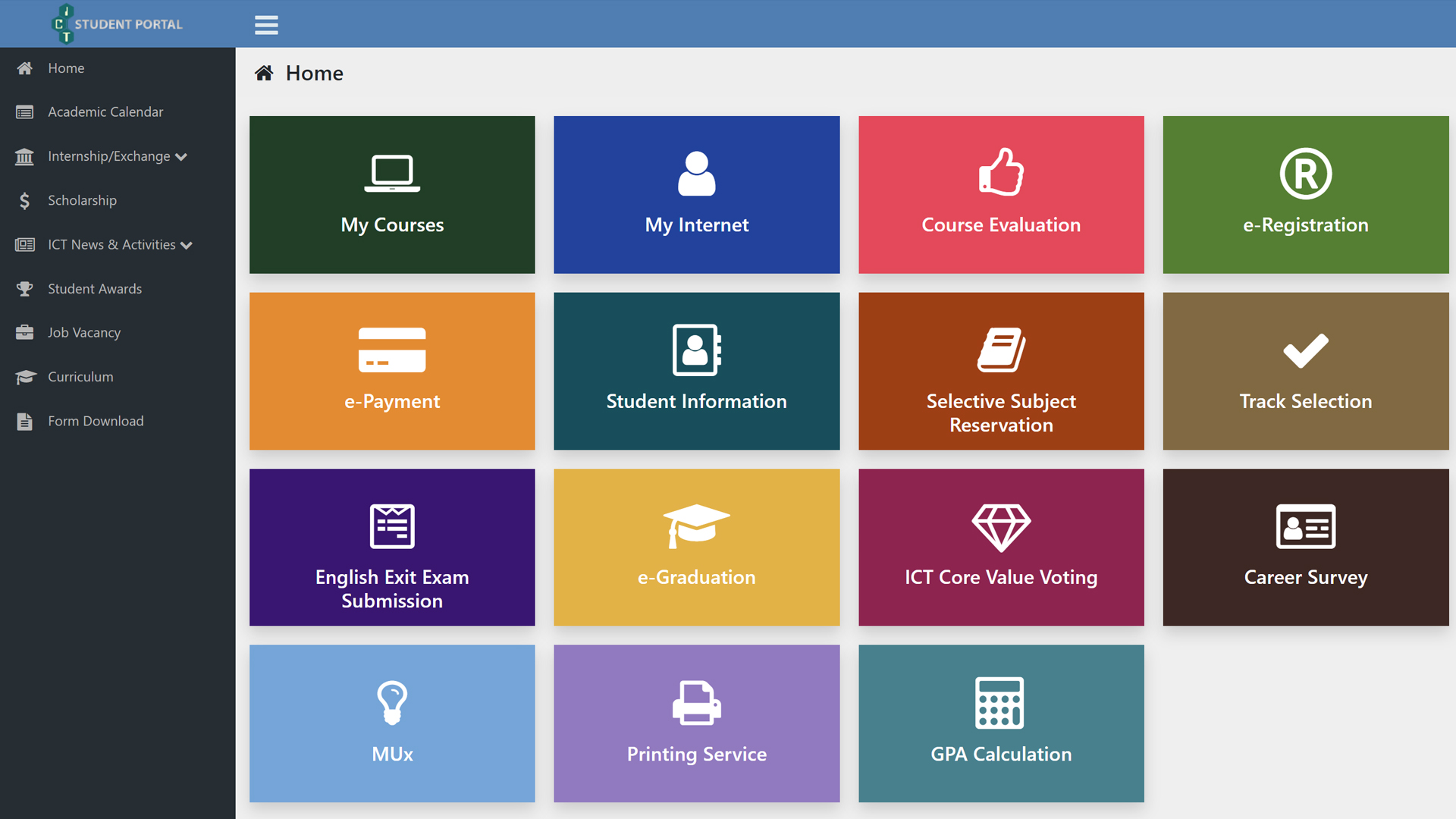Open the Track Selection tile
This screenshot has width=1456, height=819.
point(1305,372)
